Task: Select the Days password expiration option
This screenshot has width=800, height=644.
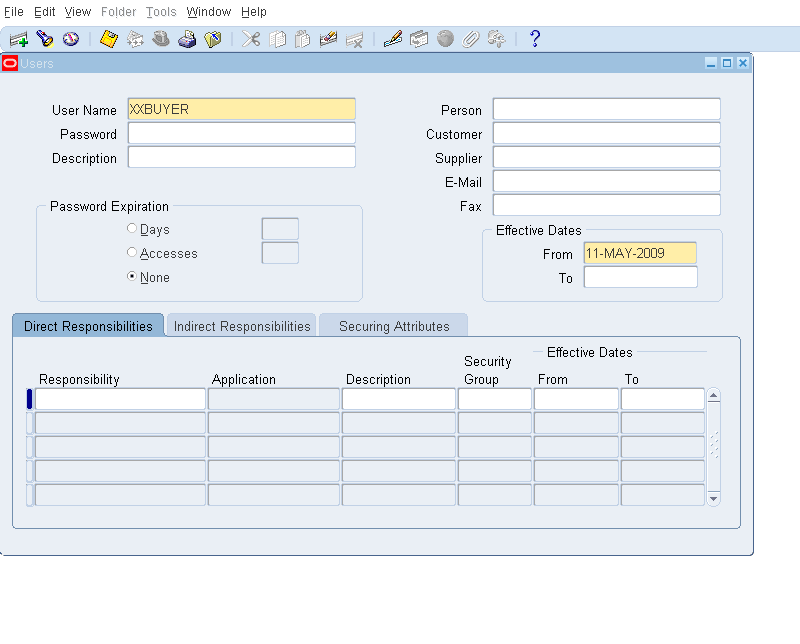Action: tap(131, 228)
